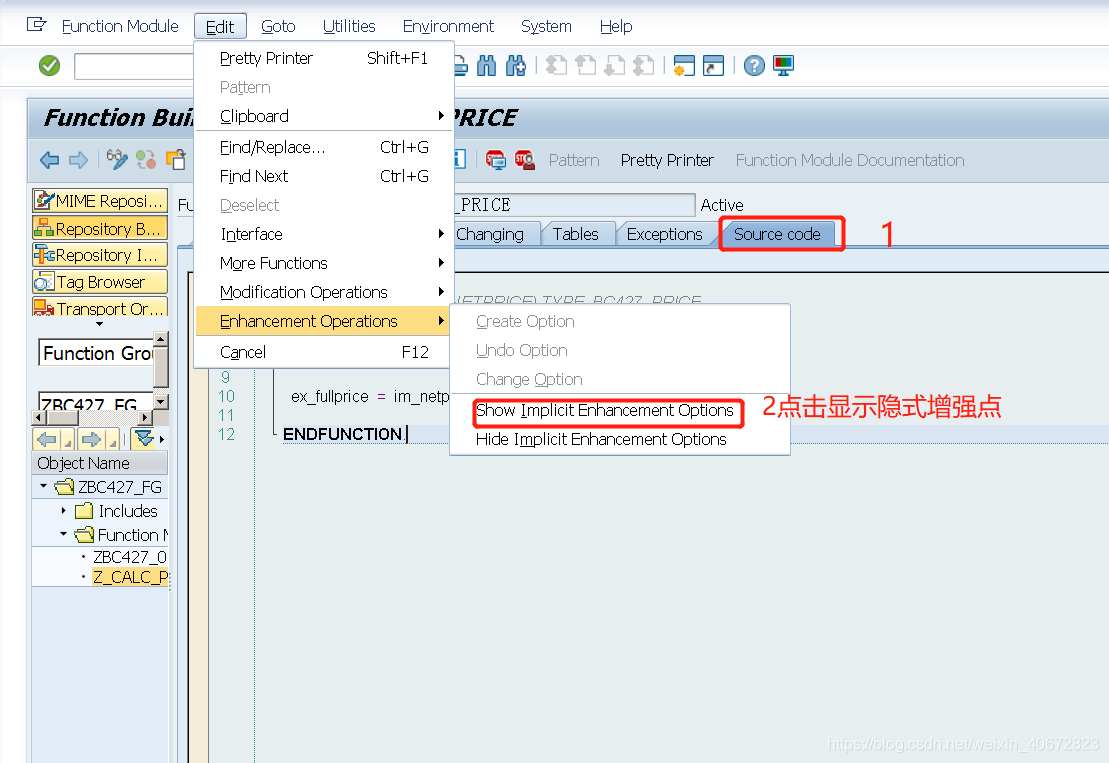Click the horizontal scrollbar in navigation pane
This screenshot has width=1109, height=763.
pyautogui.click(x=93, y=418)
